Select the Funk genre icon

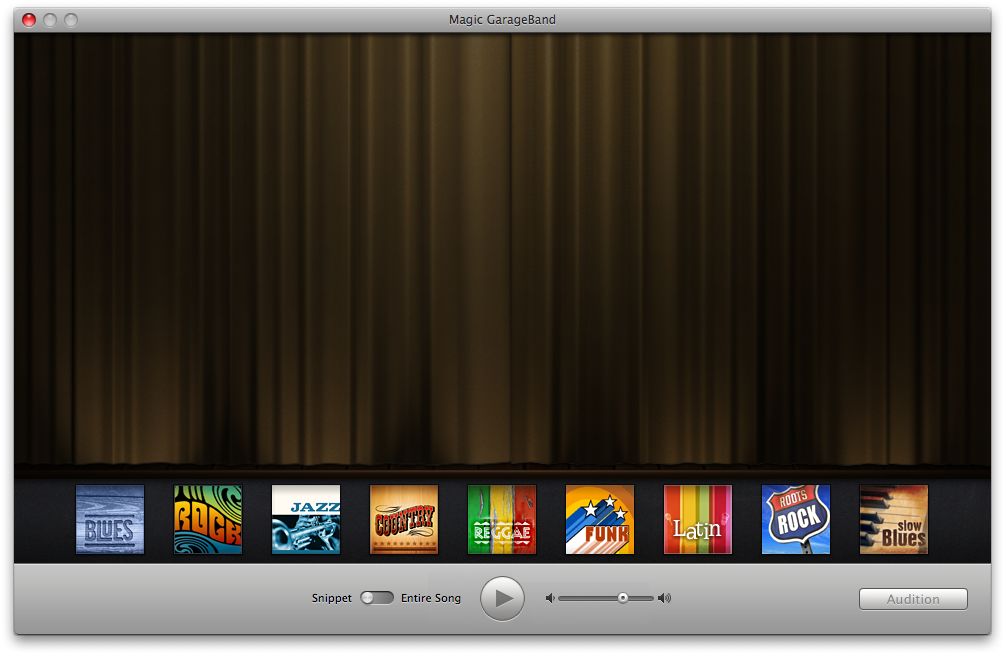coord(600,519)
